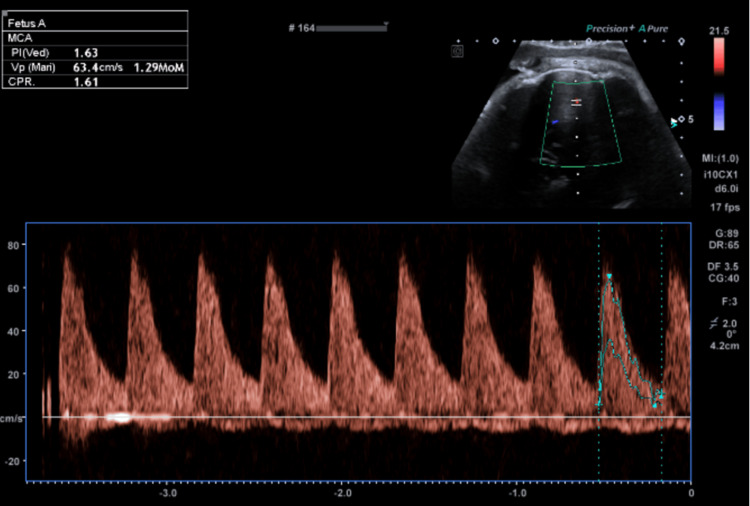750x506 pixels.
Task: Click the i10CX1 transducer label
Action: click(x=720, y=175)
